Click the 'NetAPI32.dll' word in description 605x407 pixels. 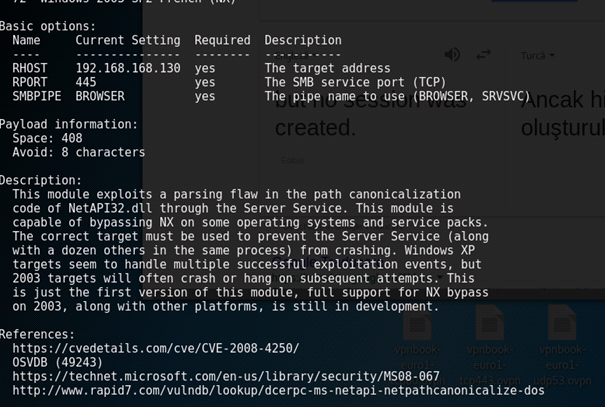110,208
